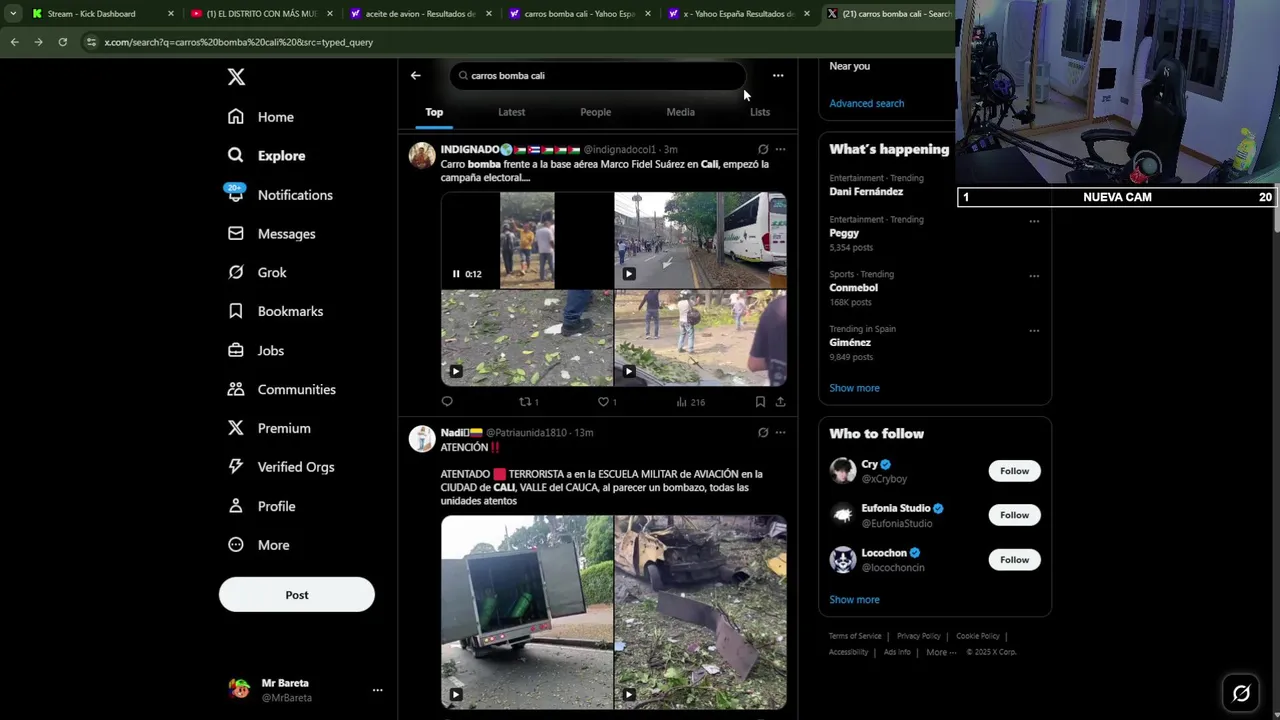
Task: Open Mr Bareta account menu dots
Action: tap(377, 690)
